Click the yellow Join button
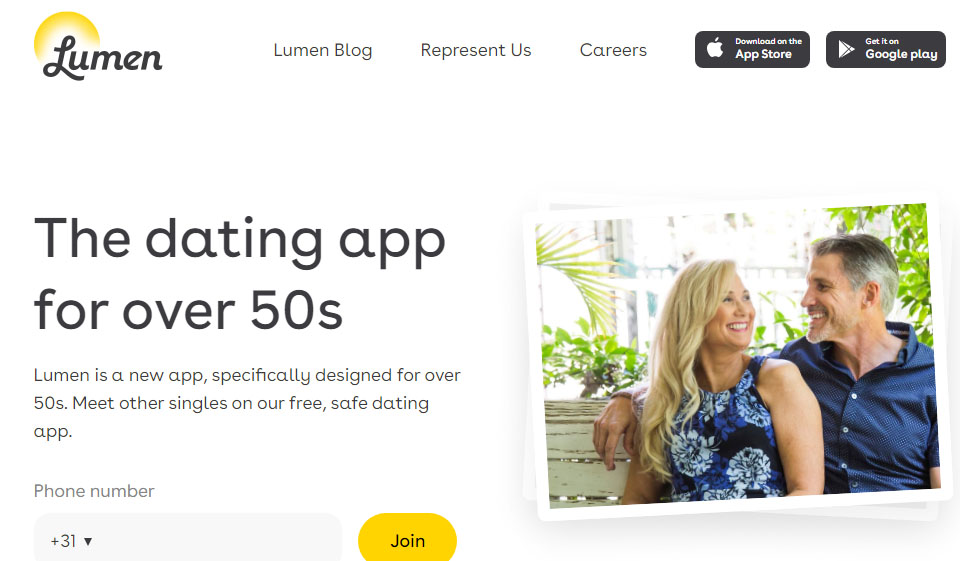Image resolution: width=960 pixels, height=561 pixels. [407, 538]
